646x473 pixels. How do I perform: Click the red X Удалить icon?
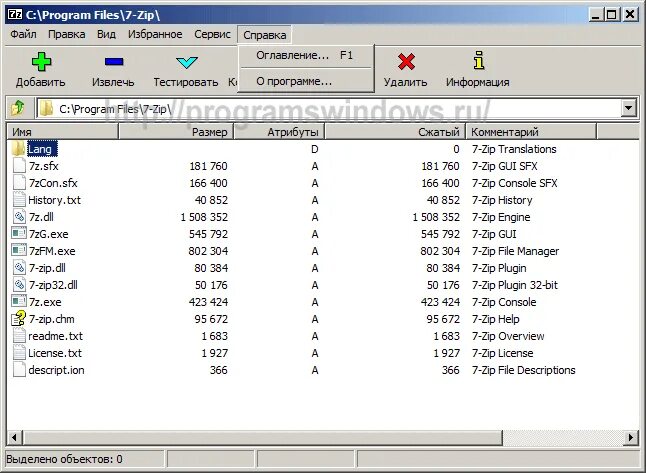[x=406, y=61]
